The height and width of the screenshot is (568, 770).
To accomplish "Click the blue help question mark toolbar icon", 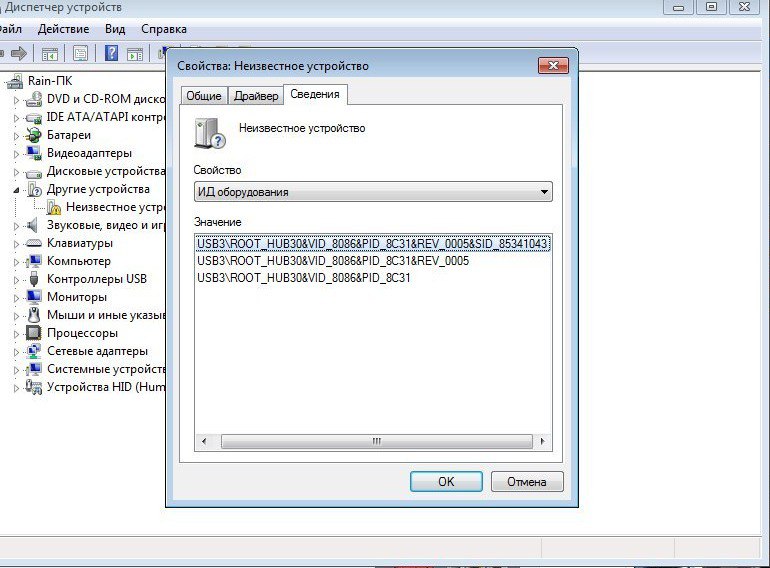I will click(x=111, y=53).
